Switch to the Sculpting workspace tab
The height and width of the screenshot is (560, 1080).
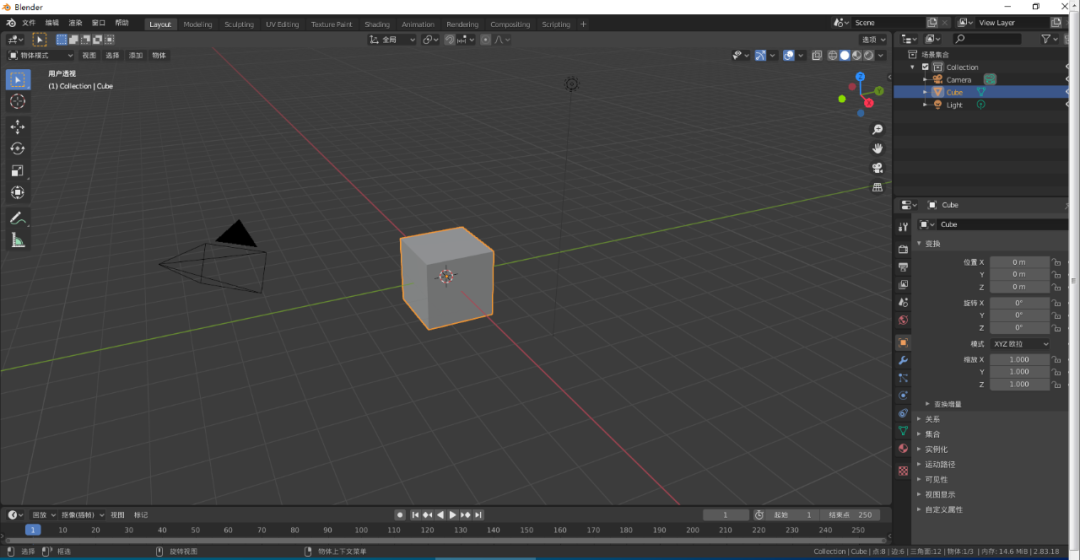point(239,24)
